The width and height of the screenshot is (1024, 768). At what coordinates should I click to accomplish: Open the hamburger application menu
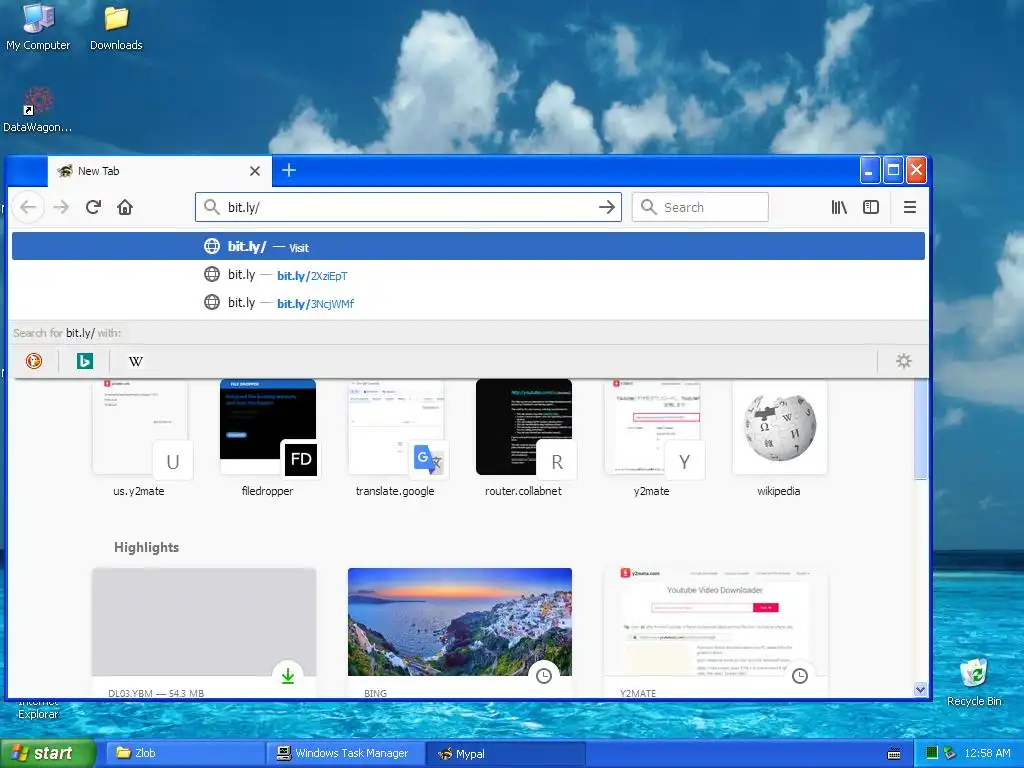(x=909, y=207)
